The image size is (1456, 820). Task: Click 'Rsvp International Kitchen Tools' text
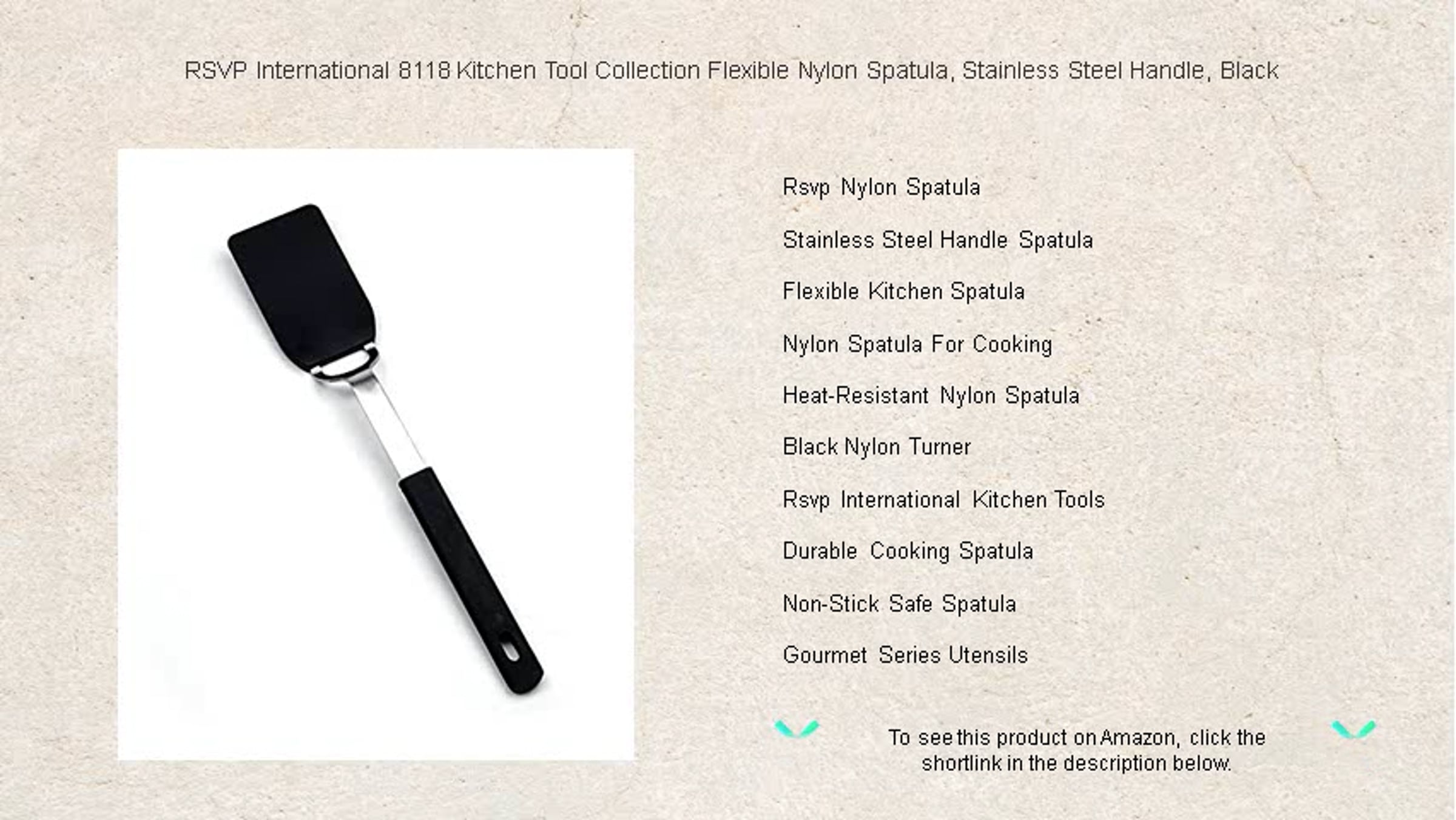[x=943, y=500]
